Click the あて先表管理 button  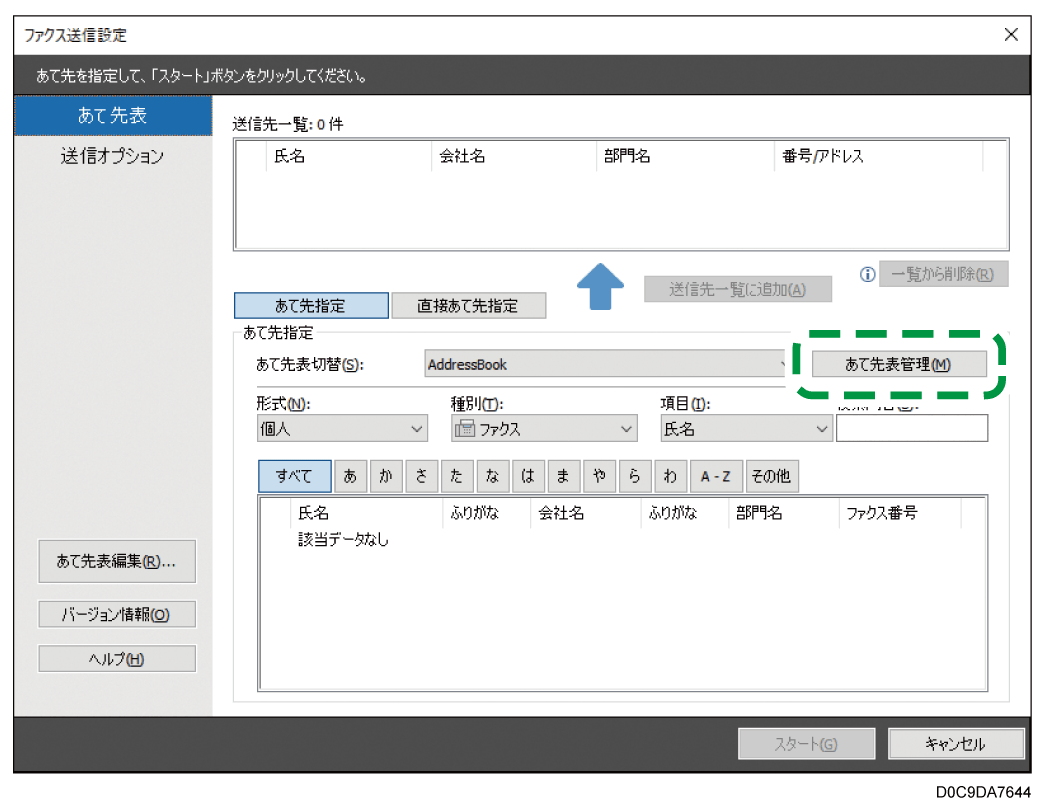click(897, 365)
